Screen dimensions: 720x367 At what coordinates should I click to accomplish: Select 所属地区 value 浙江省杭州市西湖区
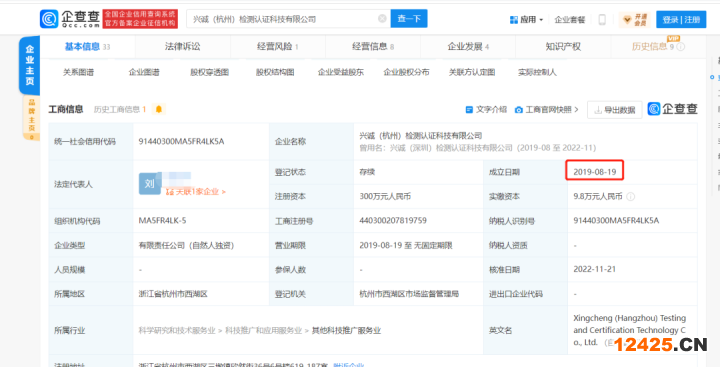(173, 294)
